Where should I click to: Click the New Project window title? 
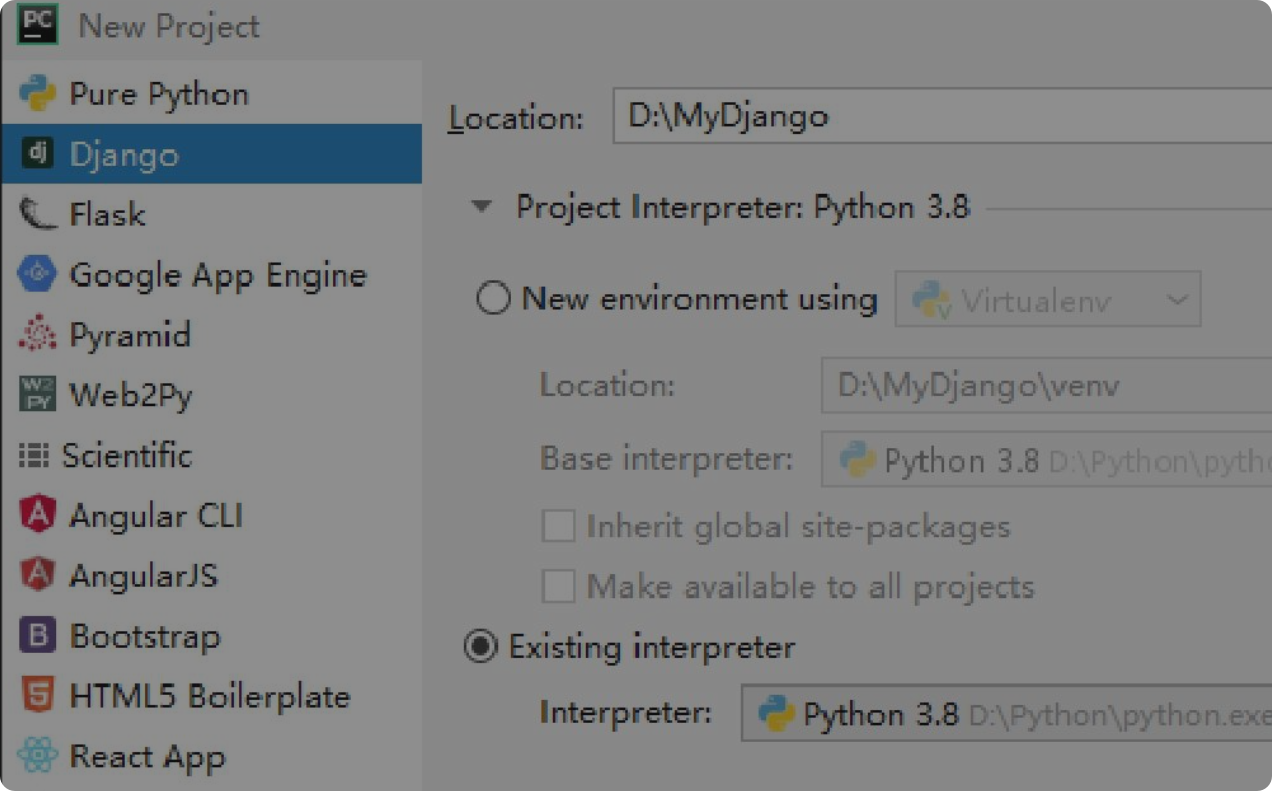pyautogui.click(x=169, y=26)
